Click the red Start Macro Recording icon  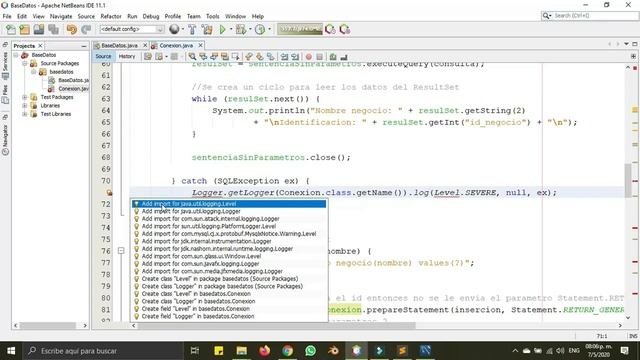coord(309,57)
